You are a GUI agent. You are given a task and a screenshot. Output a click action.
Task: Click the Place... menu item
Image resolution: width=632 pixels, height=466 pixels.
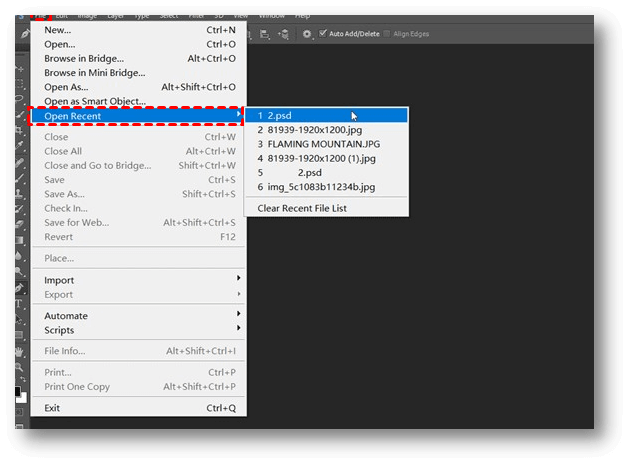pos(139,258)
